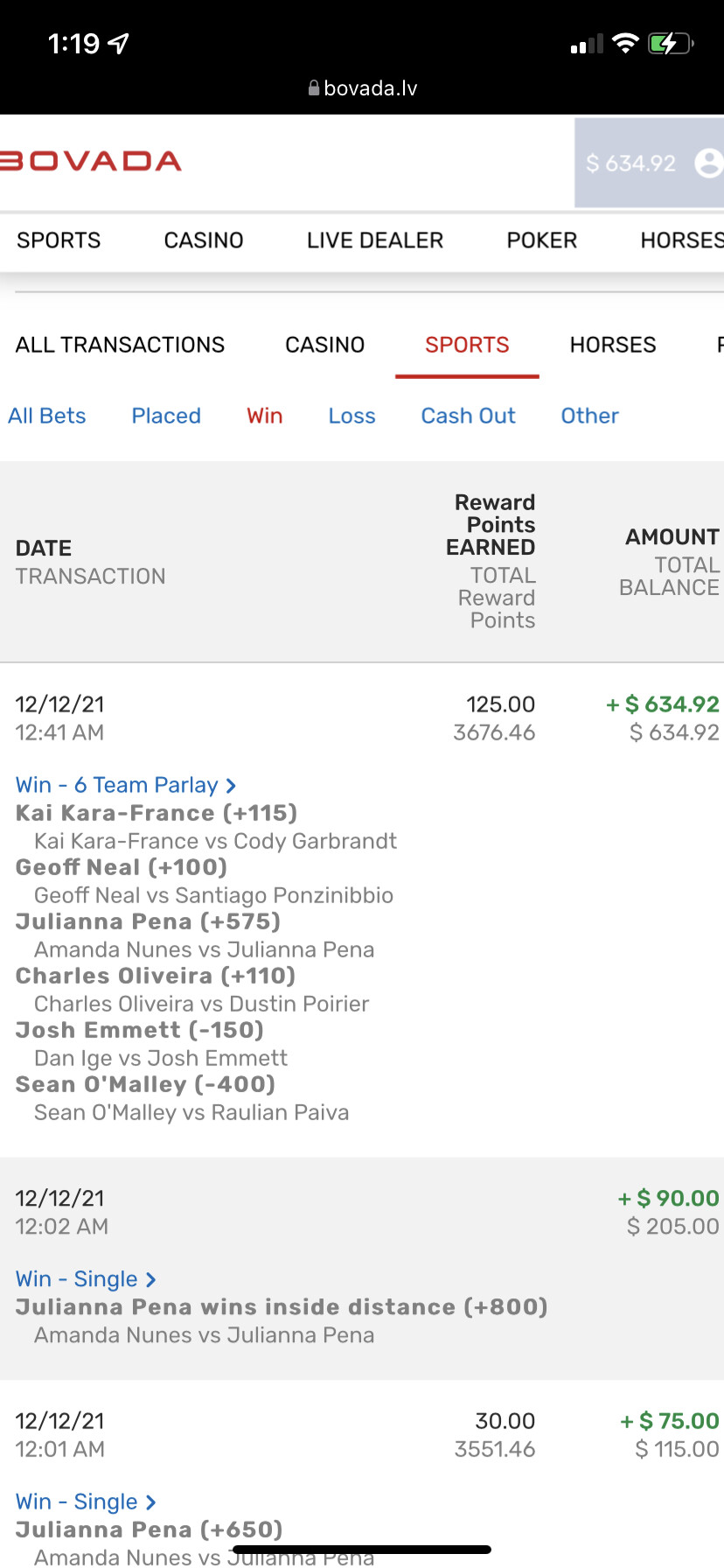The height and width of the screenshot is (1568, 724).
Task: Tap the lock icon beside bovada.lv
Action: (314, 88)
